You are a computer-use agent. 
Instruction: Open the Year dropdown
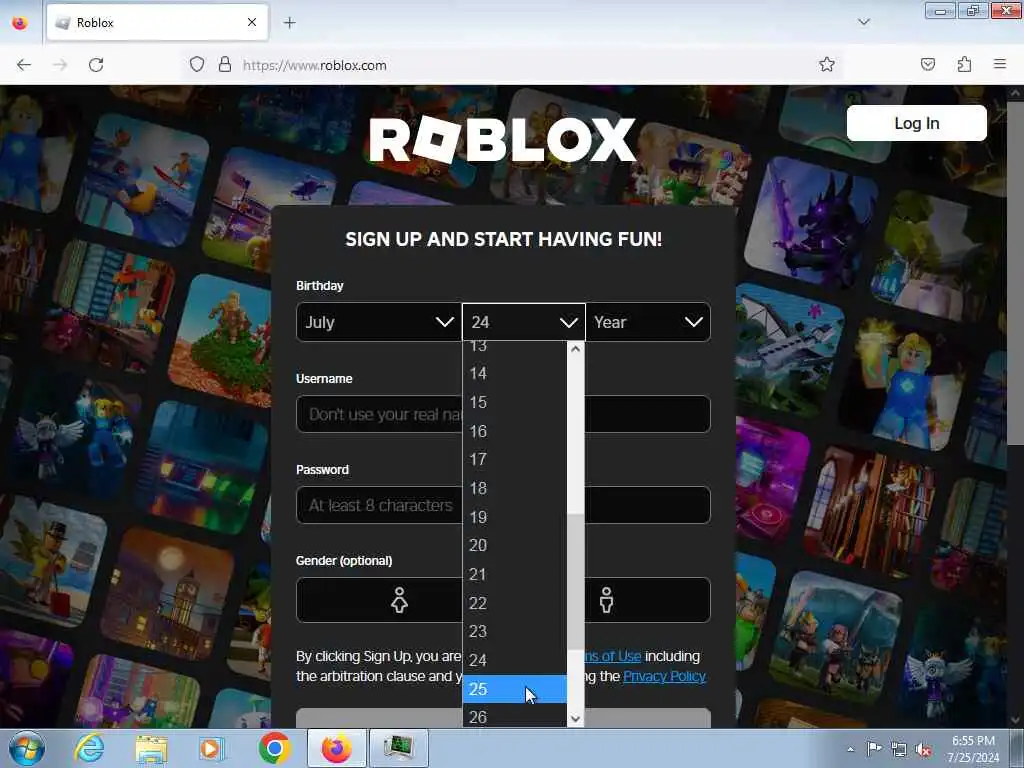pyautogui.click(x=648, y=322)
